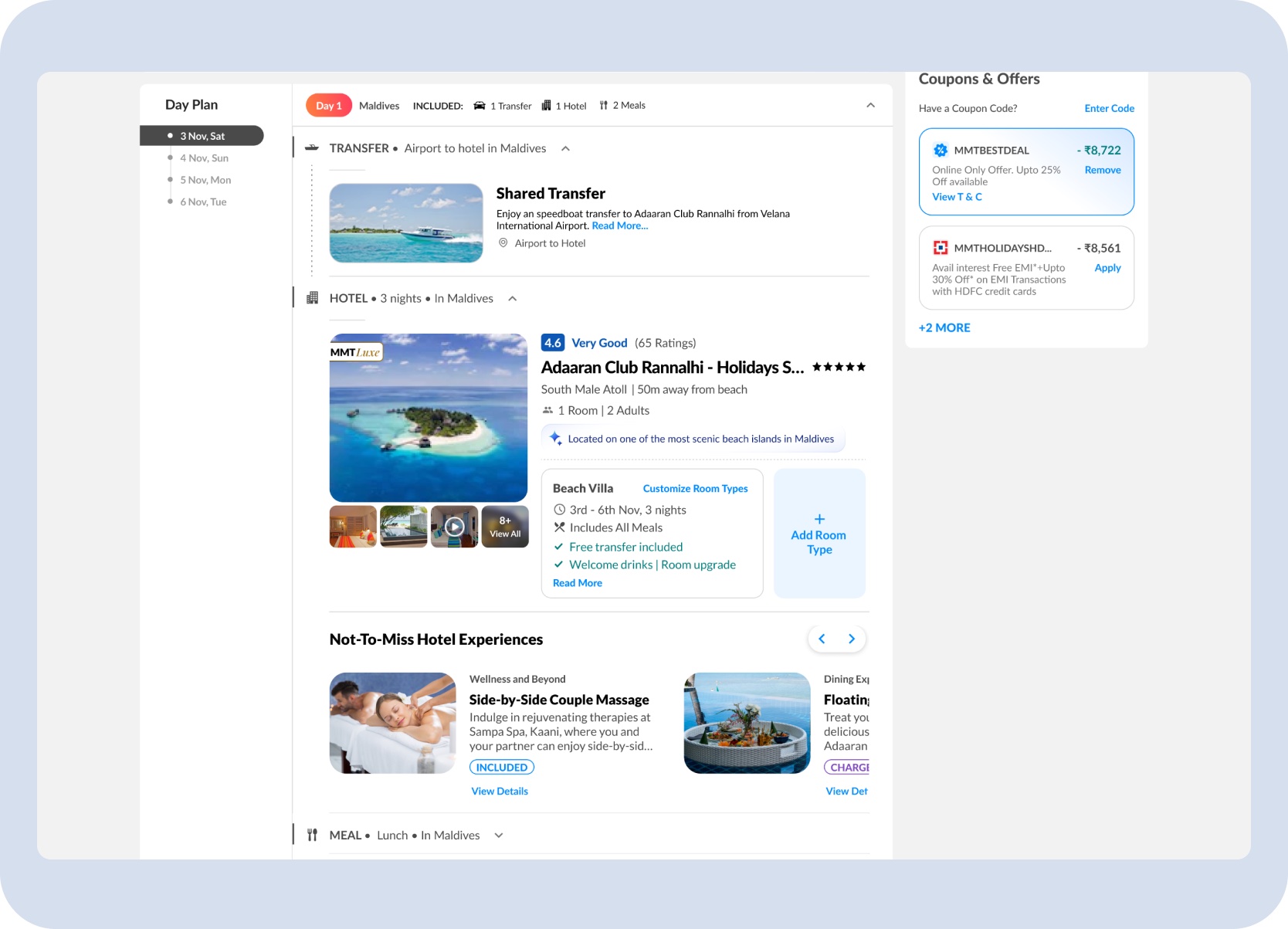This screenshot has height=929, width=1288.
Task: Click the speedboat icon beside TRANSFER heading
Action: [312, 147]
